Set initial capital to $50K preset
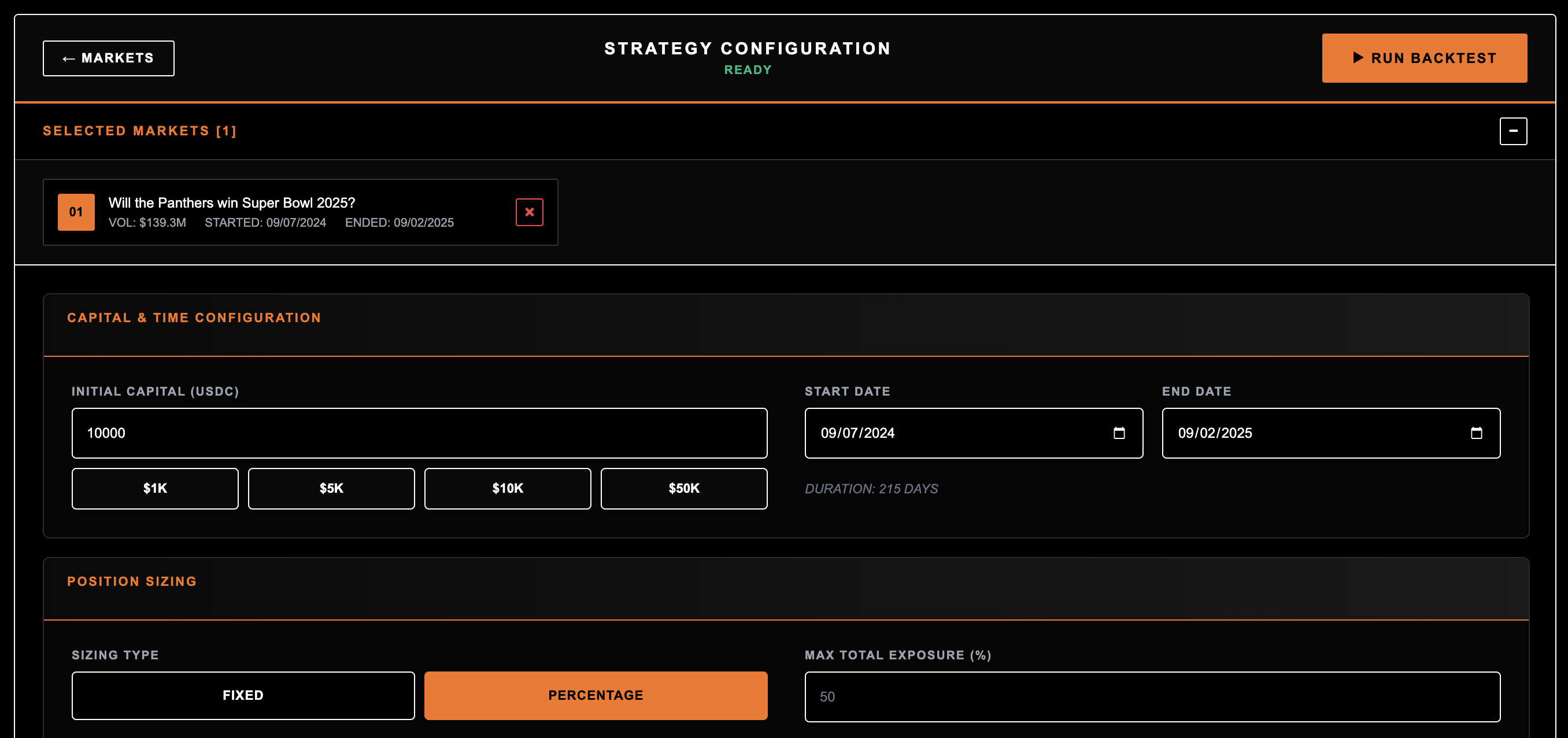This screenshot has width=1568, height=738. click(683, 488)
